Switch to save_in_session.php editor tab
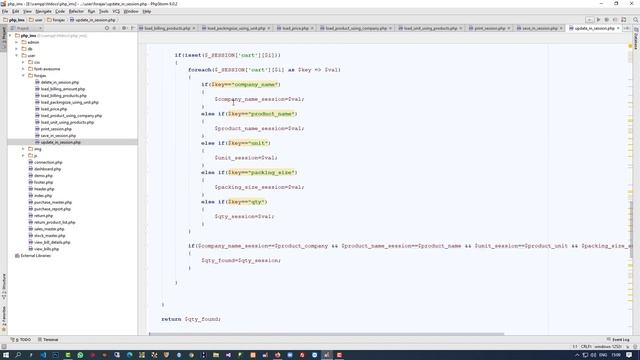The height and width of the screenshot is (360, 640). point(539,28)
